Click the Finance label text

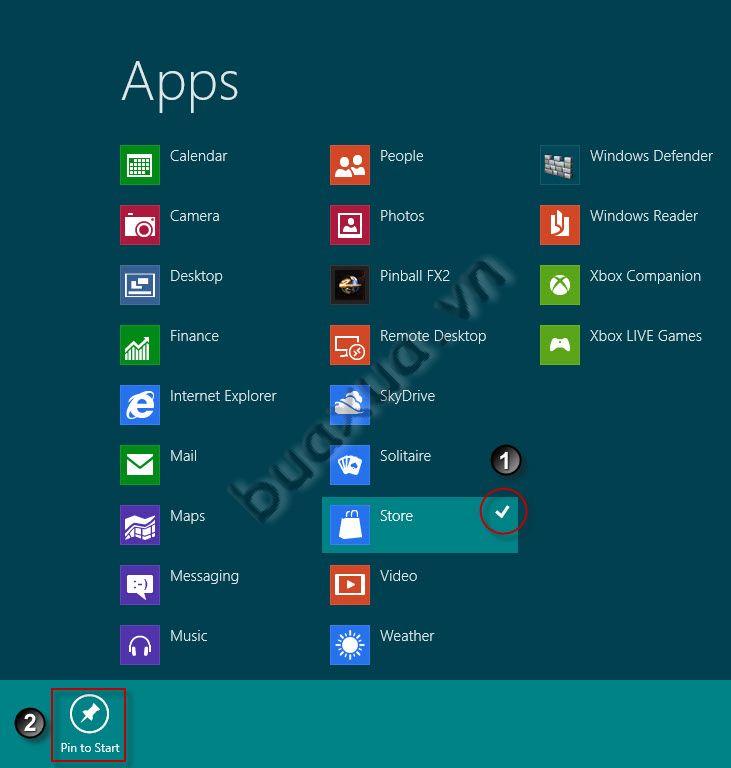[194, 336]
